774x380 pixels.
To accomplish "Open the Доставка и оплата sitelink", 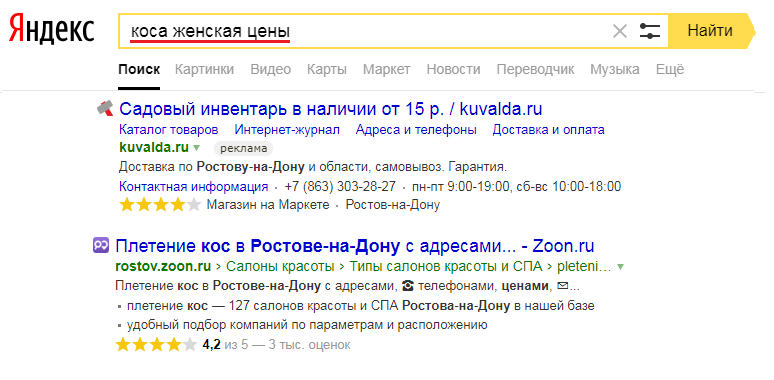I will point(548,130).
